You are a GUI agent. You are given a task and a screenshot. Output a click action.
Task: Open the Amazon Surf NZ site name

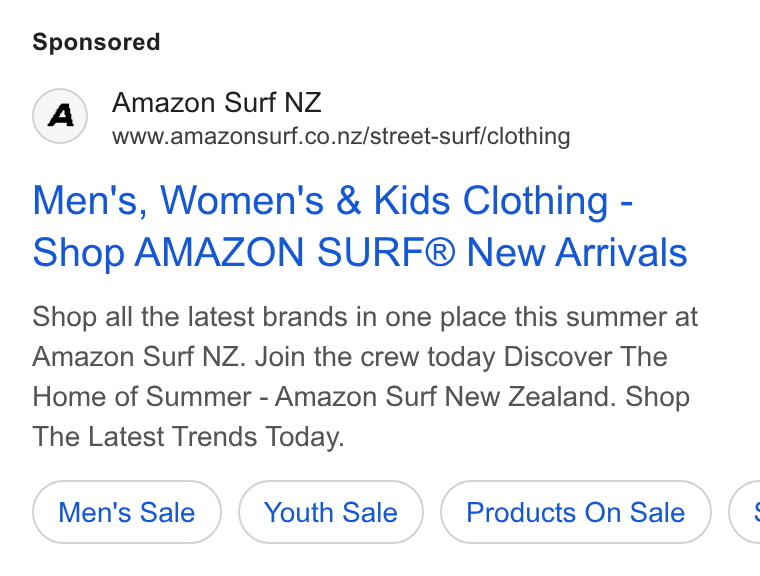pyautogui.click(x=217, y=102)
